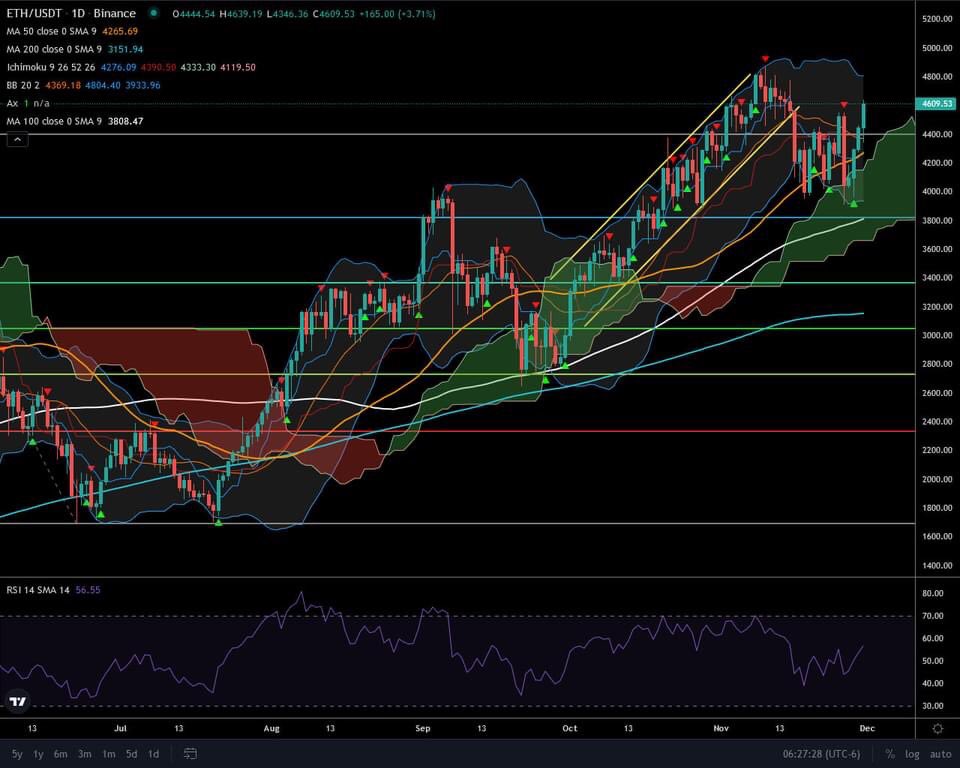960x768 pixels.
Task: Toggle the auto scale option
Action: pos(940,754)
